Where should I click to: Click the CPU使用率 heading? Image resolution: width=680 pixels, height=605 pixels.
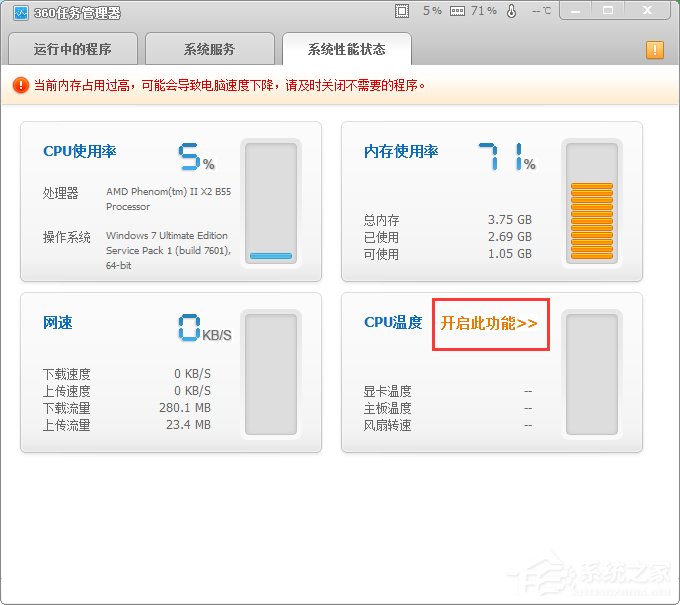click(x=80, y=152)
